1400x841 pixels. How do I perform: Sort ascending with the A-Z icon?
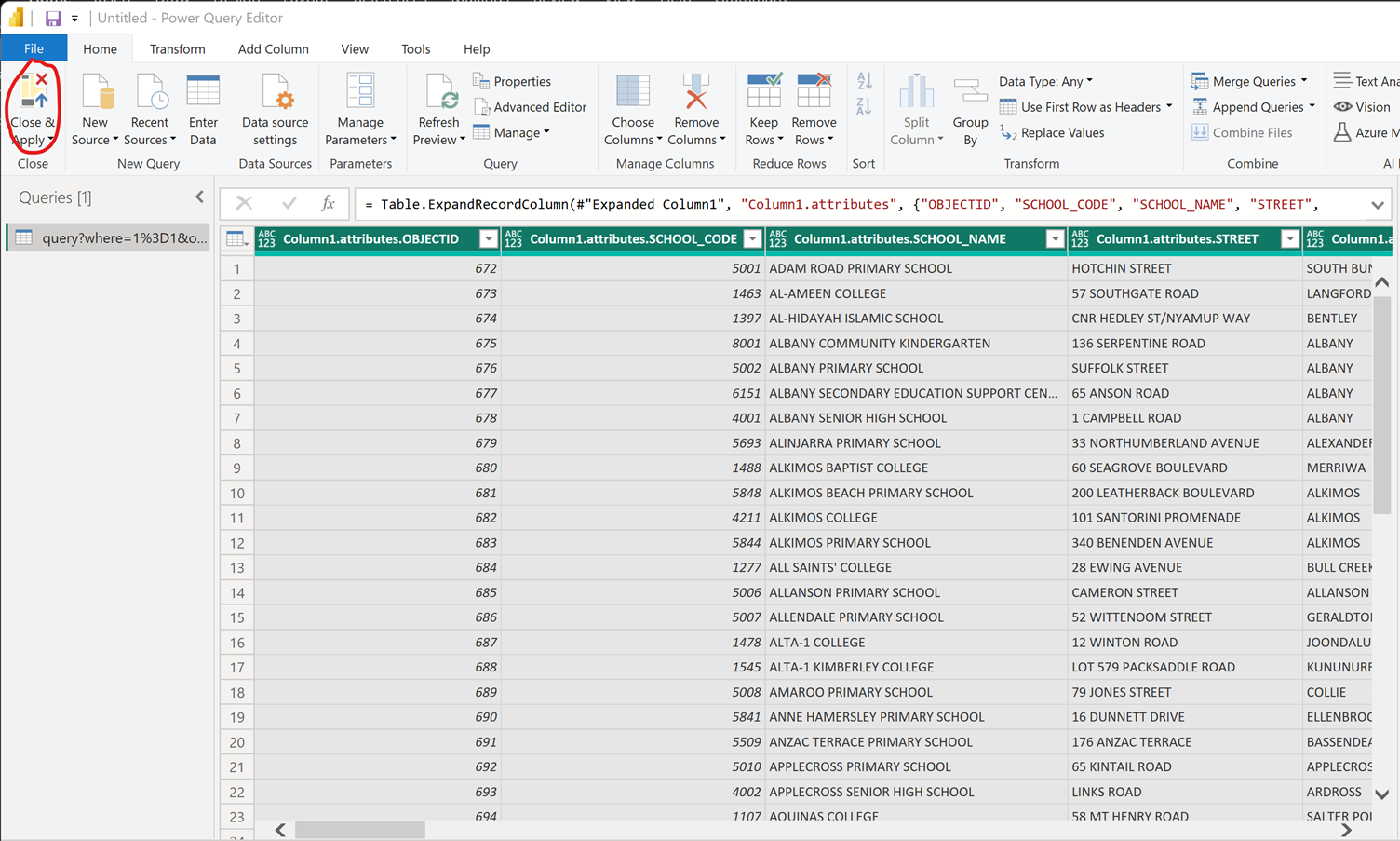pos(864,82)
